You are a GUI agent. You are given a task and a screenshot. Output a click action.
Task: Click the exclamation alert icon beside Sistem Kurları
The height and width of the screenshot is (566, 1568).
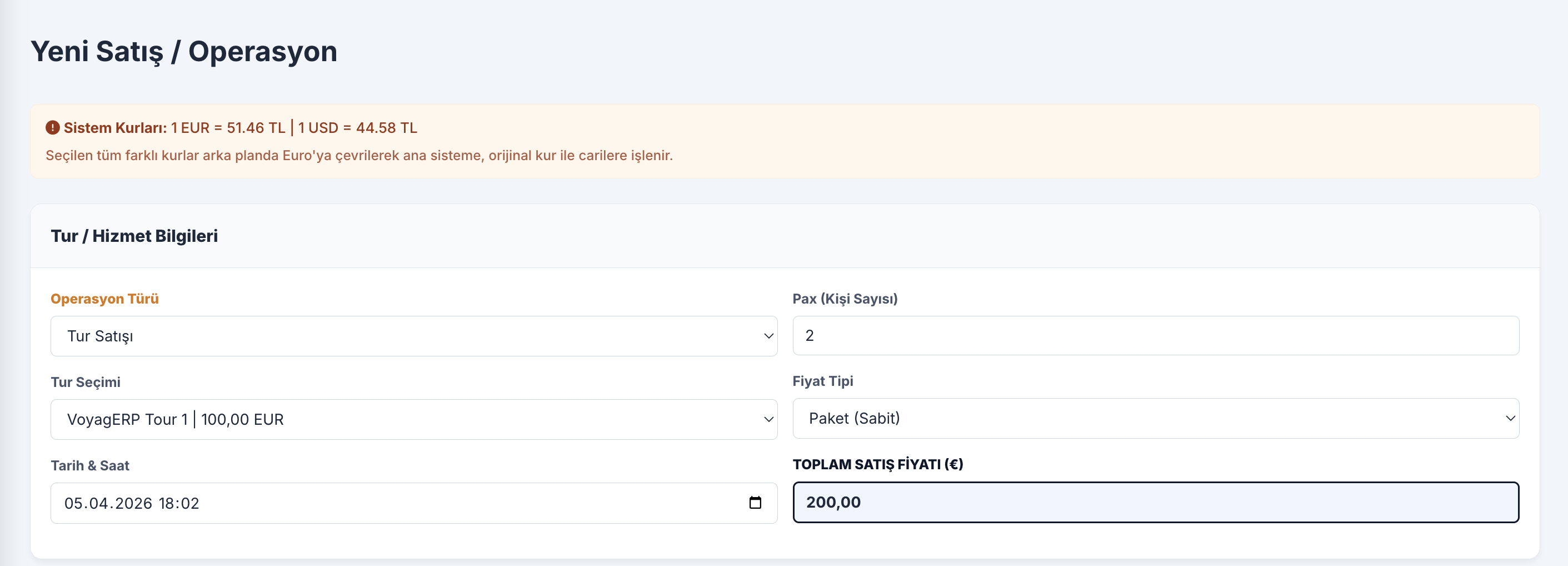52,128
